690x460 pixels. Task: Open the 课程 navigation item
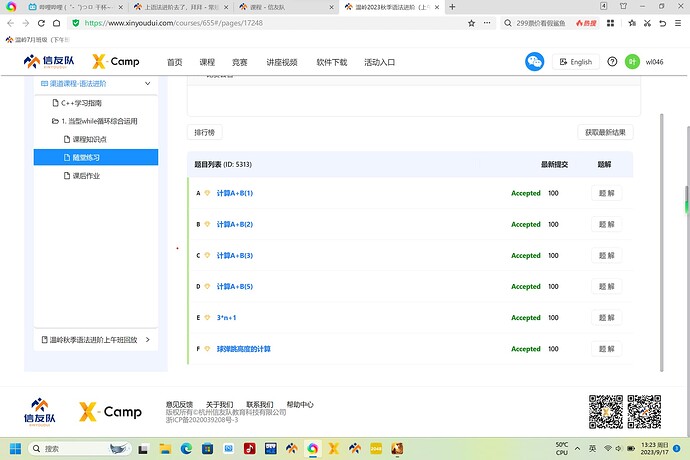tap(207, 62)
